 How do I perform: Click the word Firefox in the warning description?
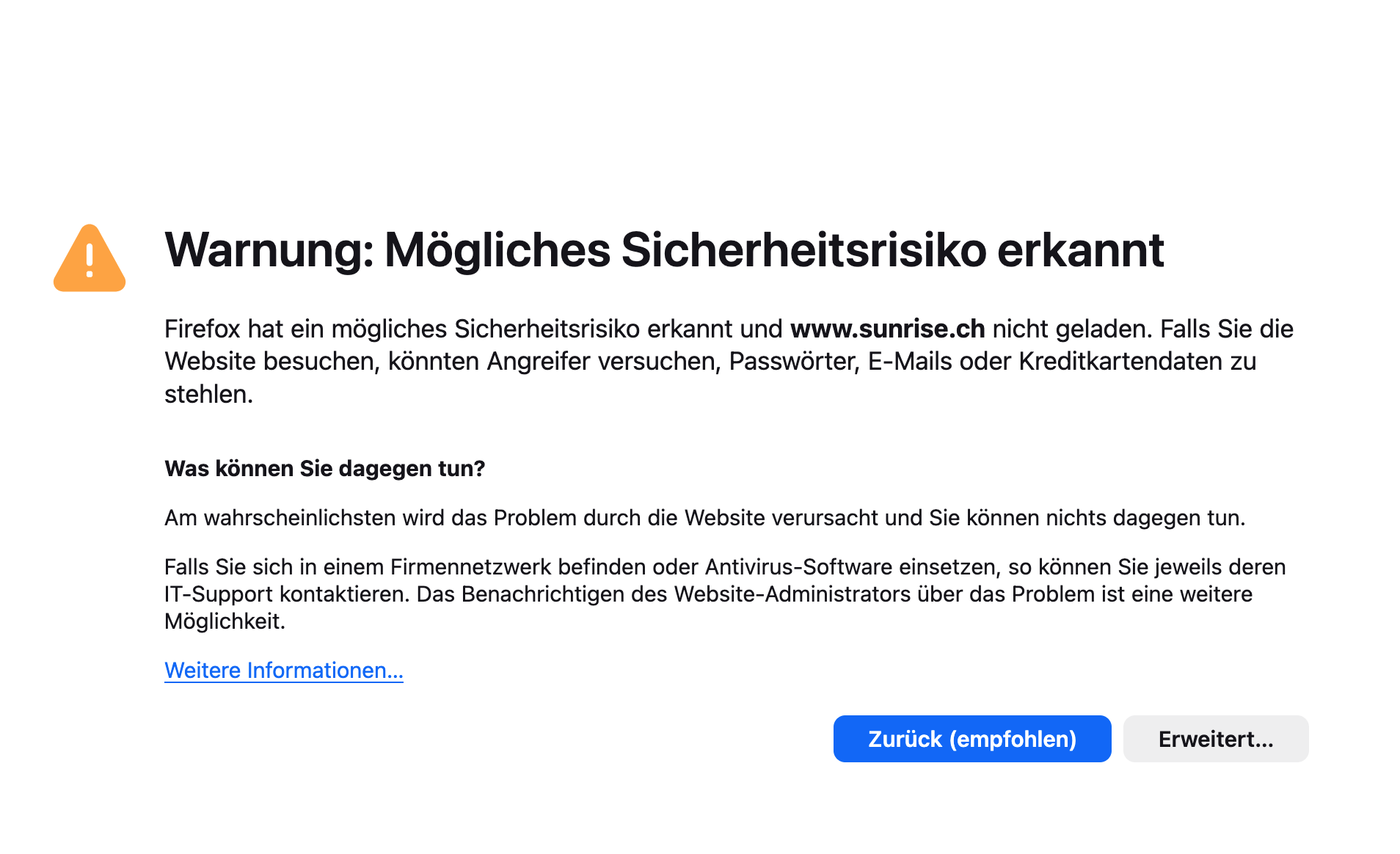point(202,329)
